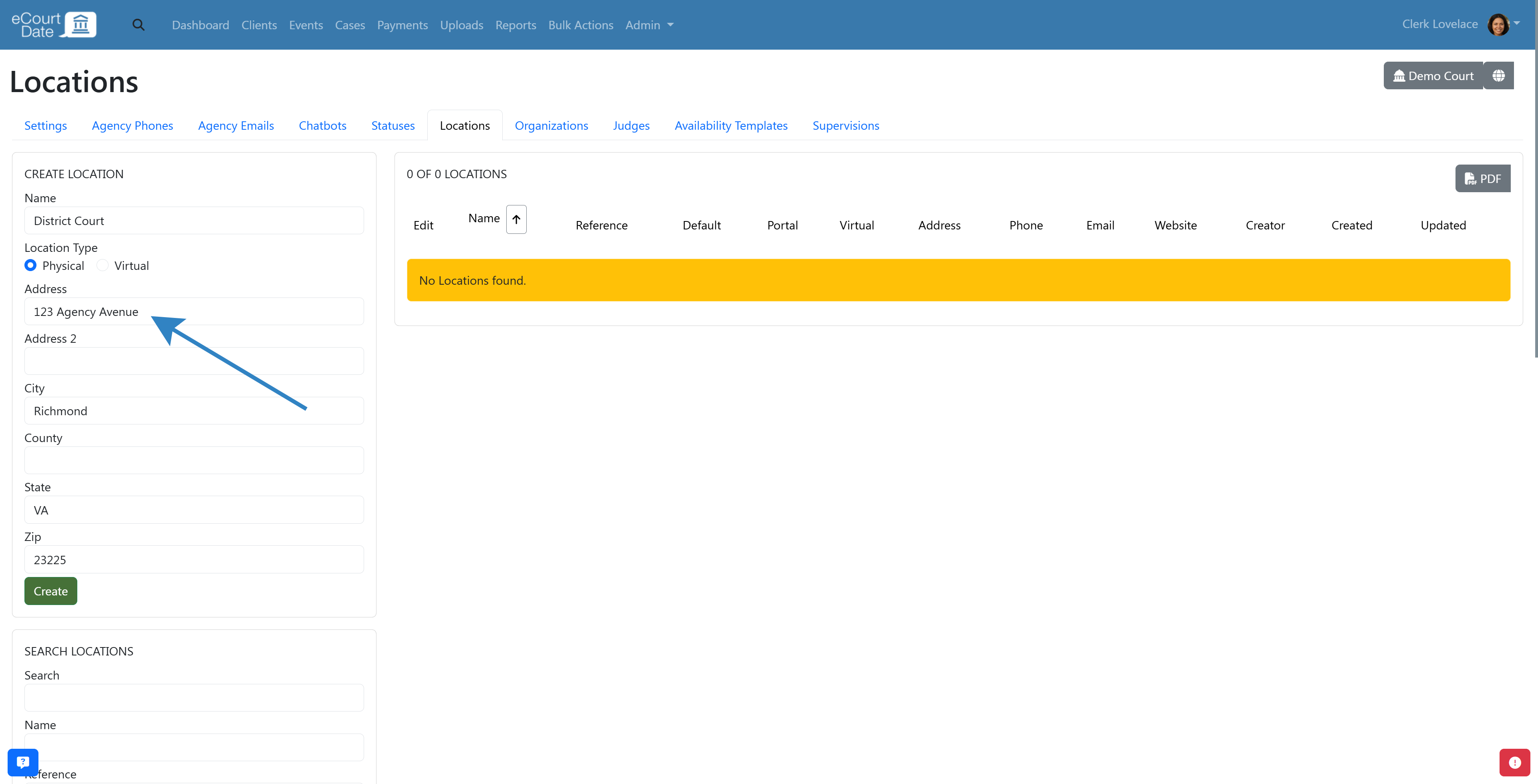
Task: Click the Edit column header
Action: coord(423,225)
